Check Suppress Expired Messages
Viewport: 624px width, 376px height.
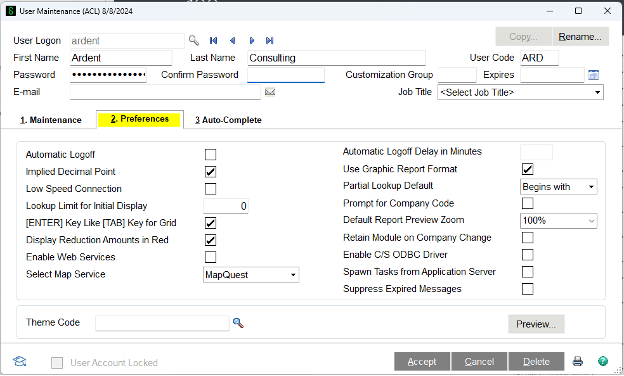(527, 289)
